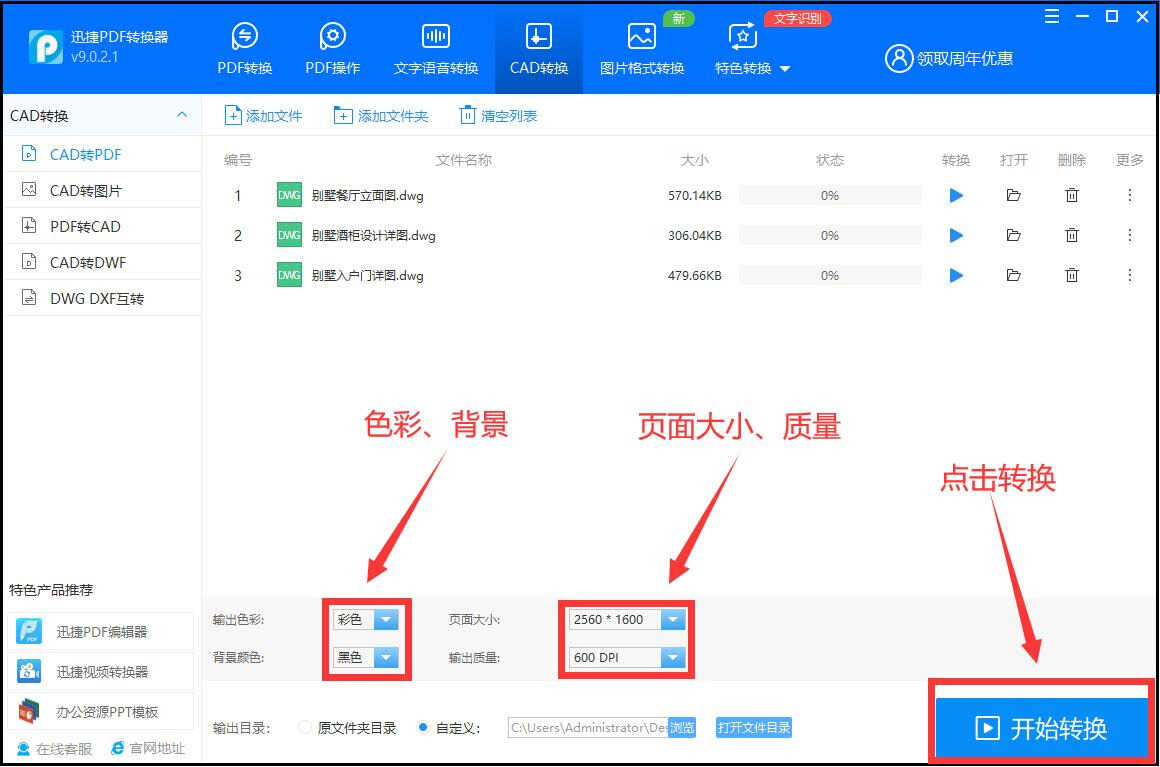Open the PDF转换 tab
The width and height of the screenshot is (1160, 767).
(x=244, y=49)
